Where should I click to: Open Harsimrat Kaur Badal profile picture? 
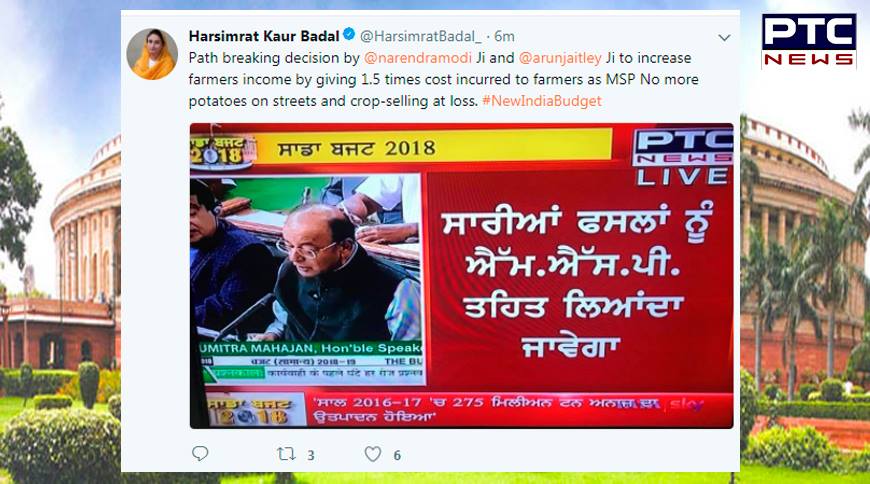pyautogui.click(x=152, y=54)
